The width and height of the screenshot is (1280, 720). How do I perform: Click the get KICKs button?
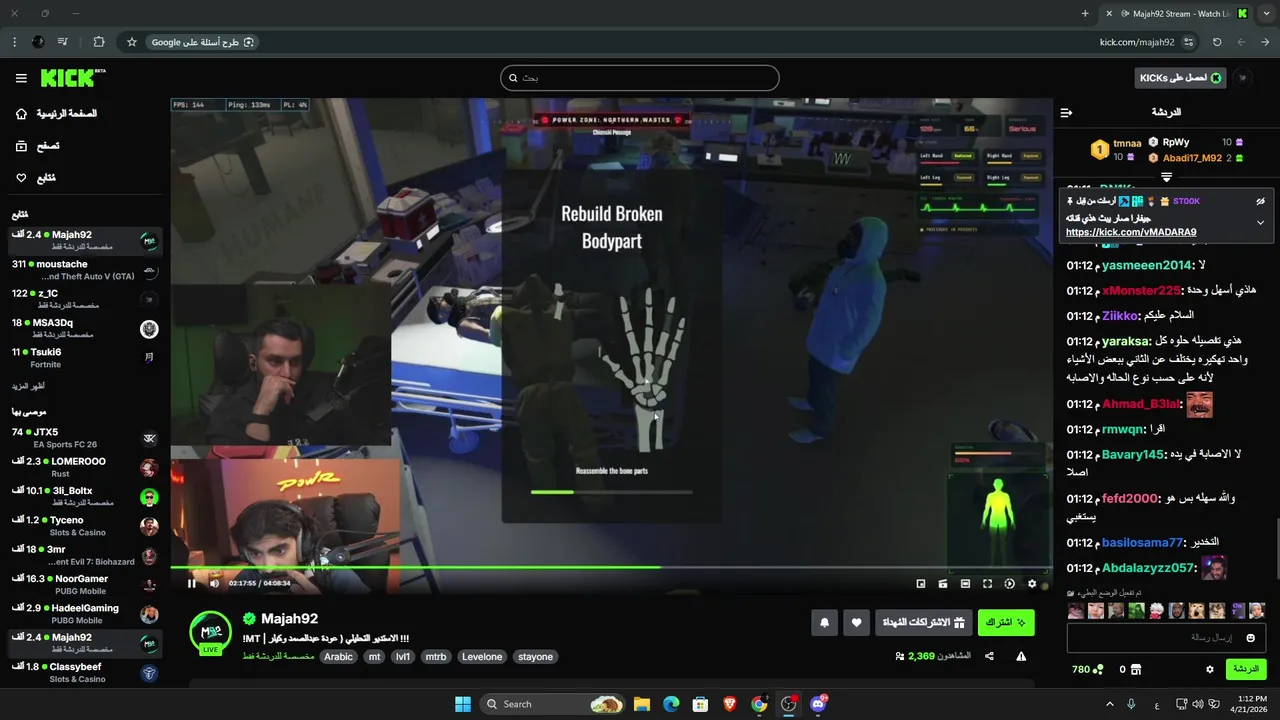[1181, 78]
